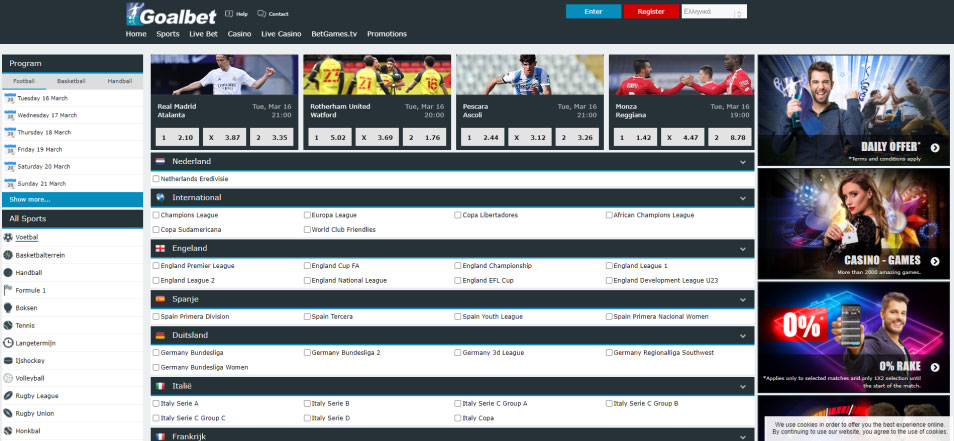954x441 pixels.
Task: Tick the Spain Primera Division checkbox
Action: point(156,316)
